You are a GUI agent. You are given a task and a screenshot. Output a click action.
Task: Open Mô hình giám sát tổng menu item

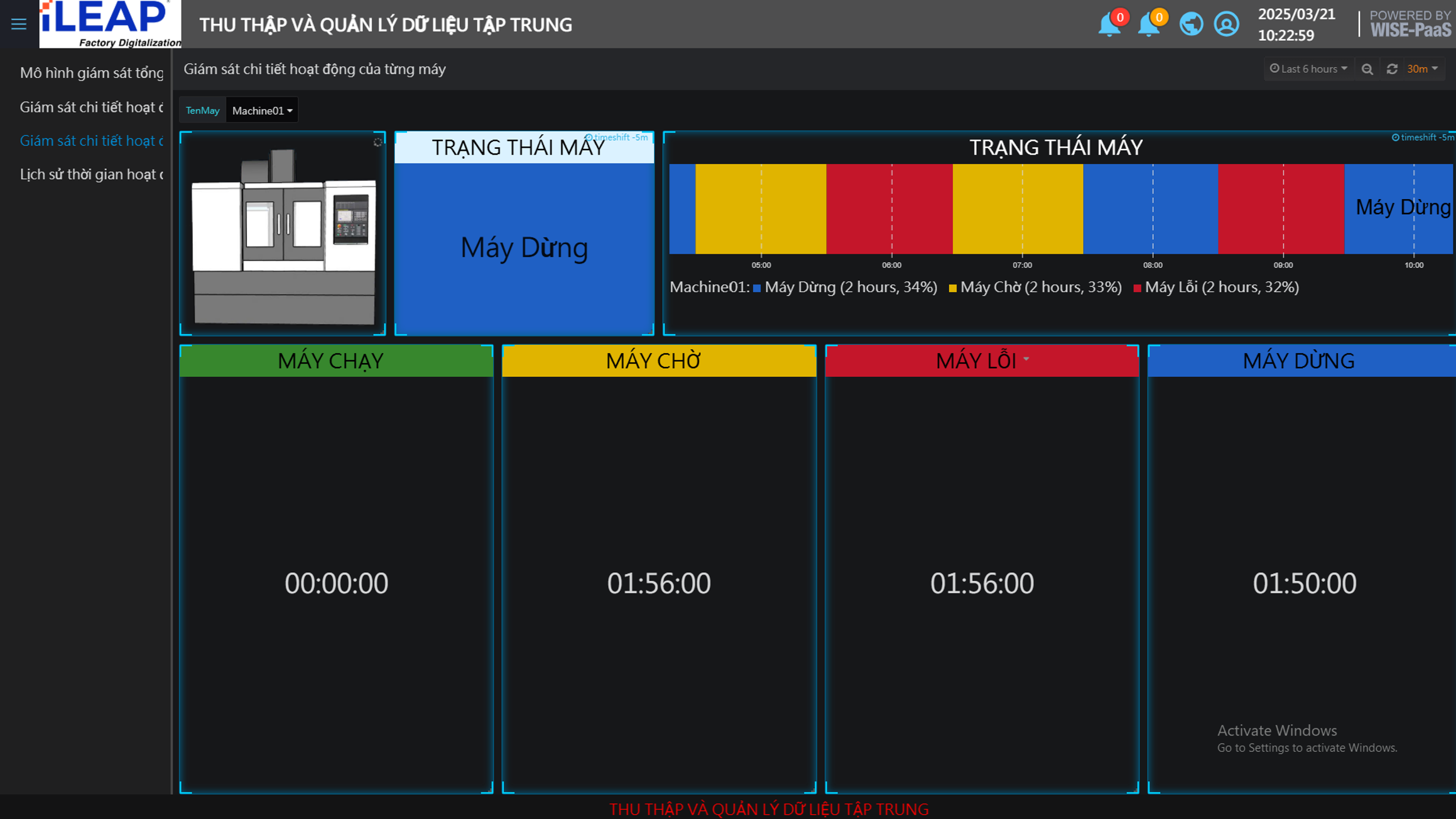pos(91,73)
